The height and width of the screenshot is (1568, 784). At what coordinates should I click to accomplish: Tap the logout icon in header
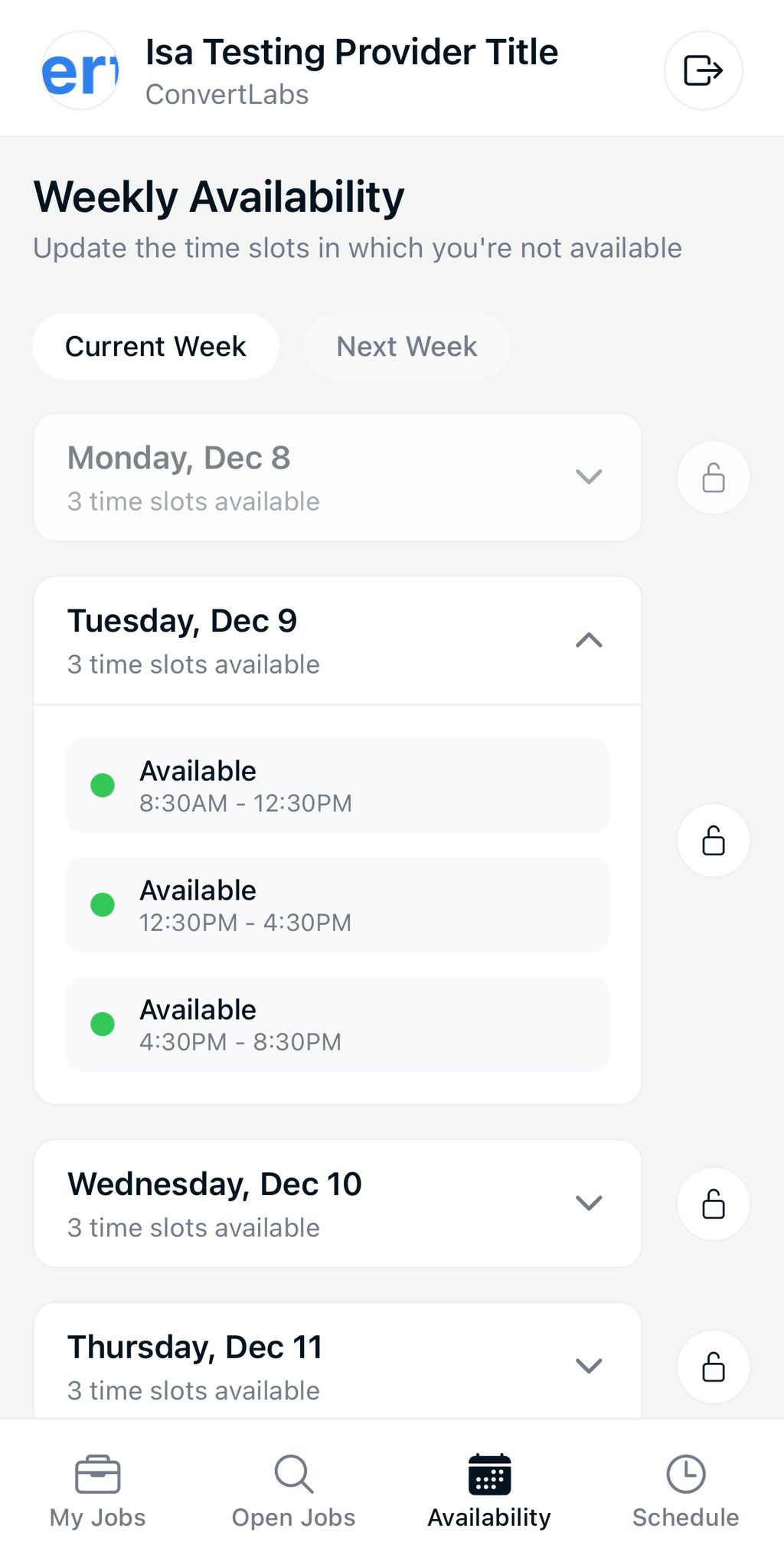click(x=703, y=70)
